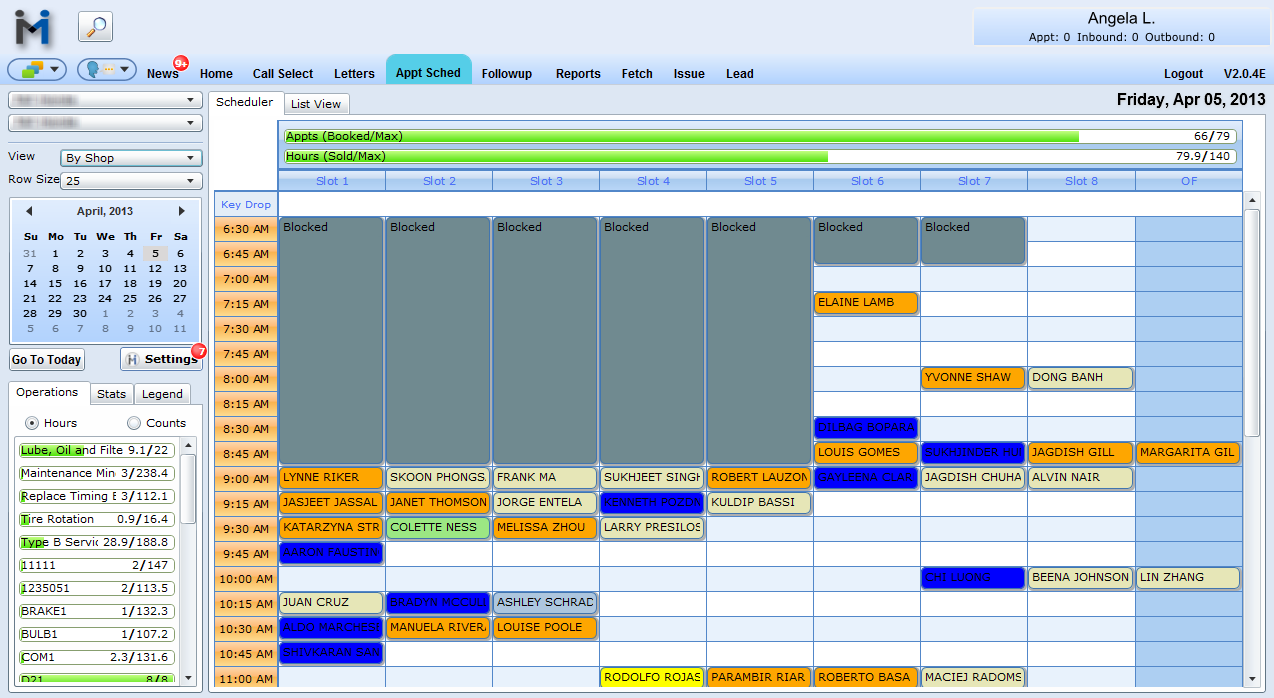The width and height of the screenshot is (1274, 698).
Task: Go to next month in calendar
Action: [x=181, y=211]
